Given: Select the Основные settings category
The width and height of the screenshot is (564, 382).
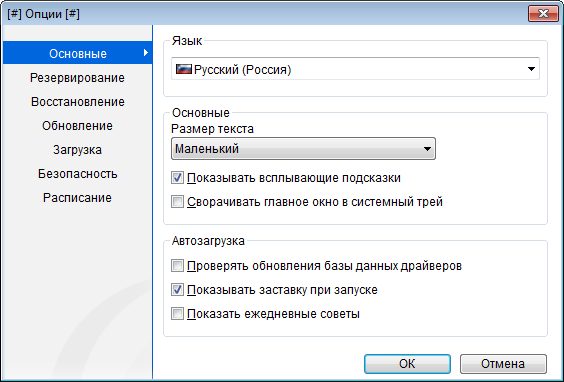Looking at the screenshot, I should click(78, 53).
